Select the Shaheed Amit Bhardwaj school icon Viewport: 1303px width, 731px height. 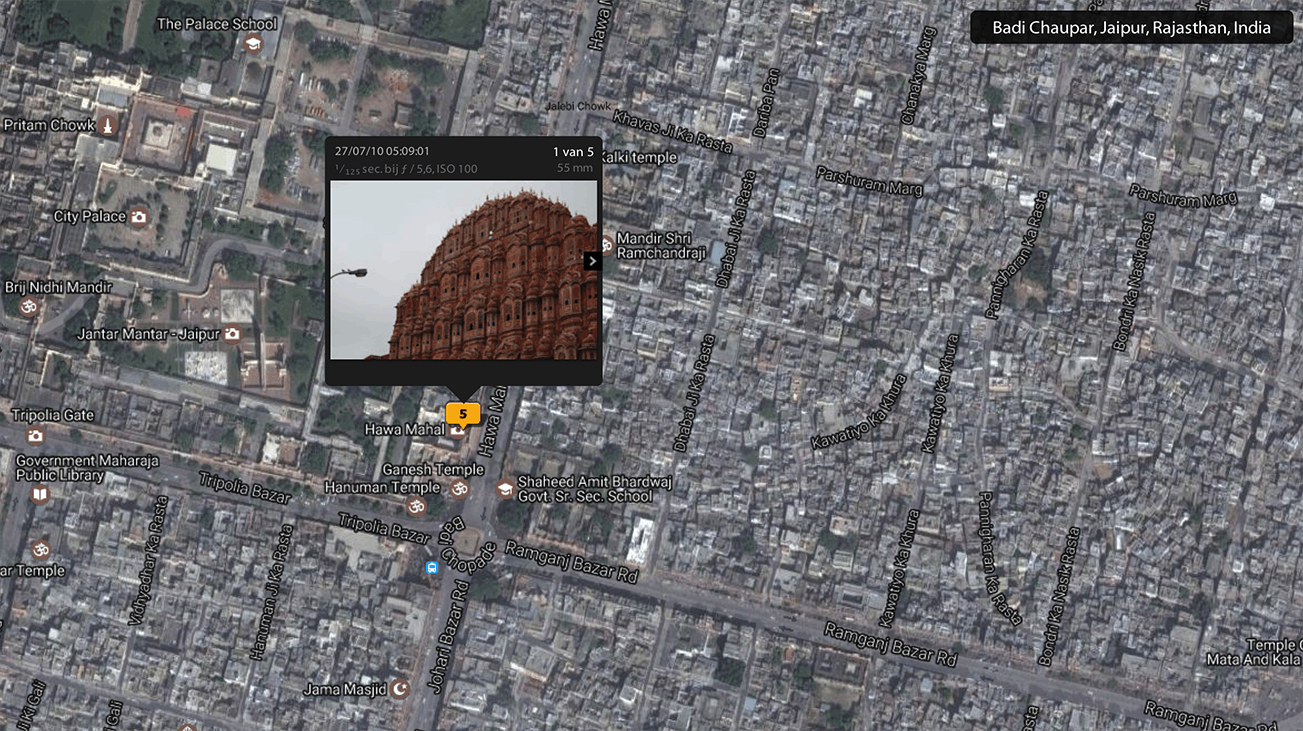coord(505,490)
